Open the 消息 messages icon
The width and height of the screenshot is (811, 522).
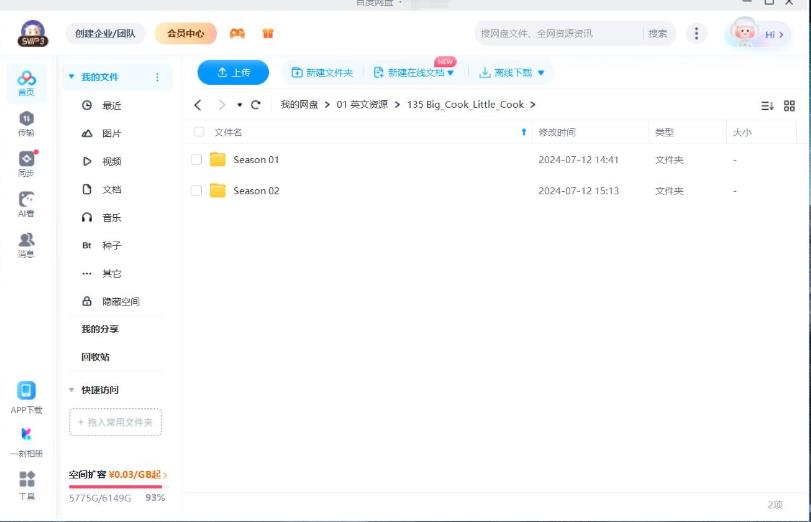(26, 245)
